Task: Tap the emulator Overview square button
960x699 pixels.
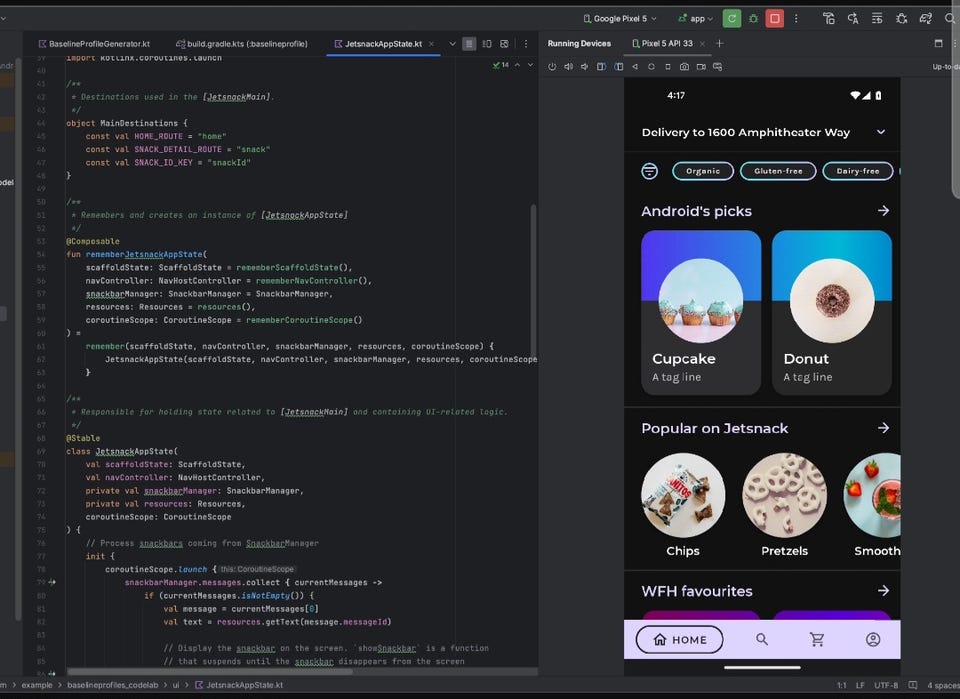Action: (668, 66)
